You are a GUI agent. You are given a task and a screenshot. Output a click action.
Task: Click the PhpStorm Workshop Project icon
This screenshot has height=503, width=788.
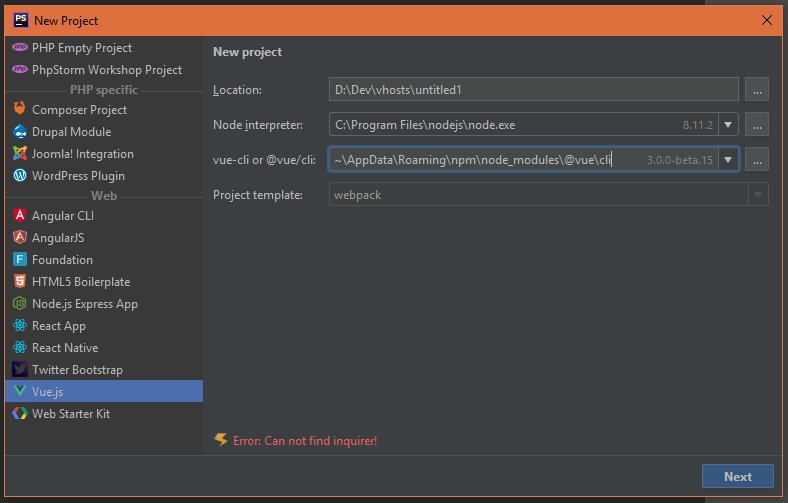click(x=20, y=70)
